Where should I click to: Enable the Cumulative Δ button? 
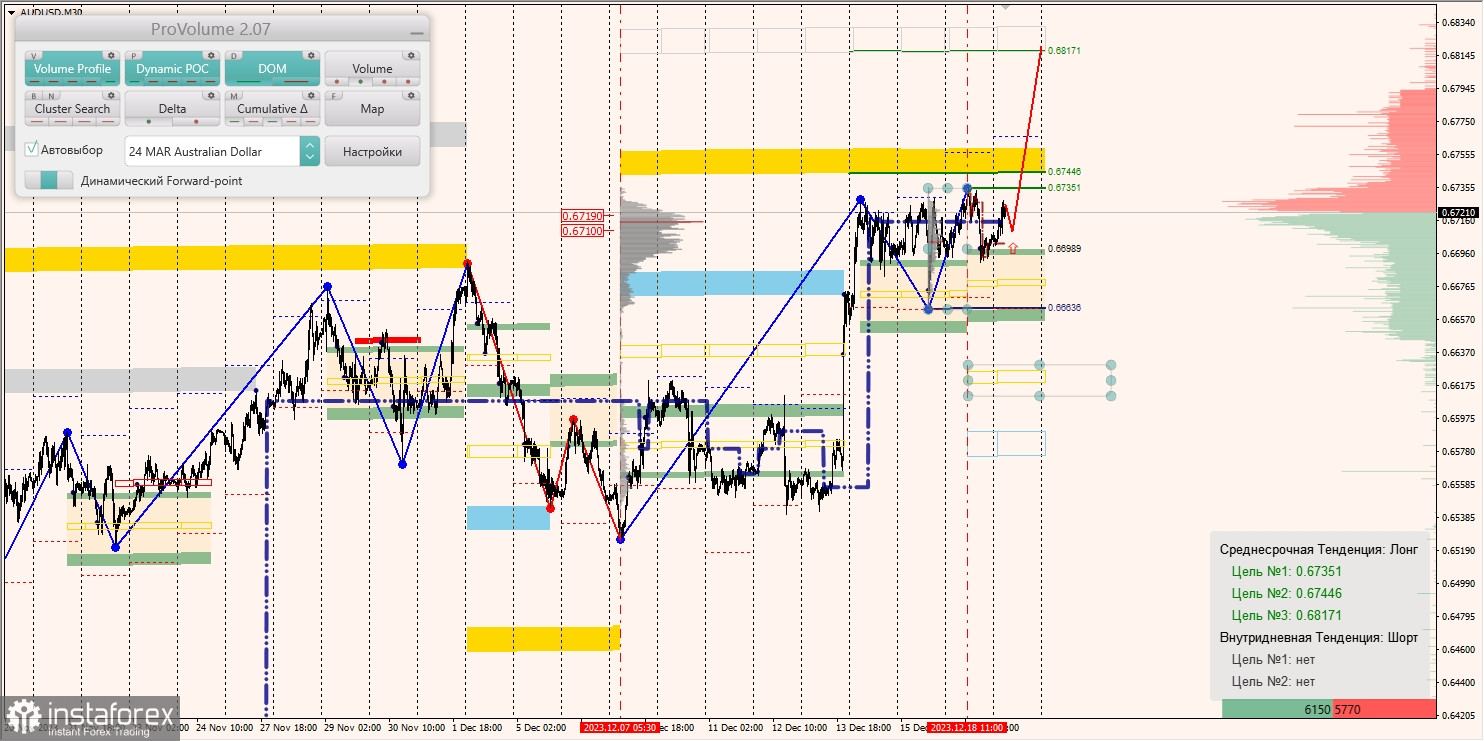tap(272, 108)
